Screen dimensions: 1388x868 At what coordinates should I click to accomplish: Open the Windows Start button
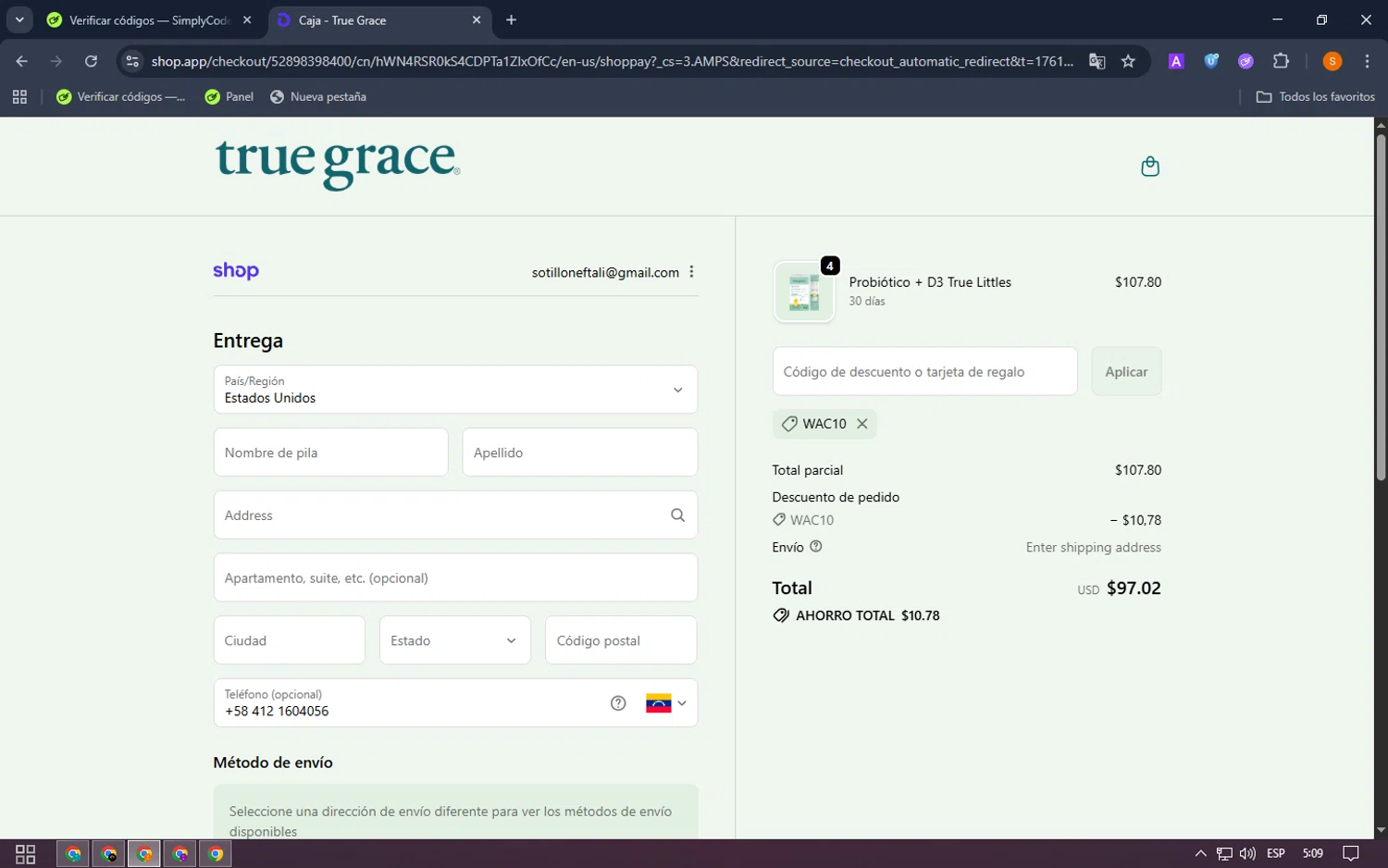click(26, 853)
